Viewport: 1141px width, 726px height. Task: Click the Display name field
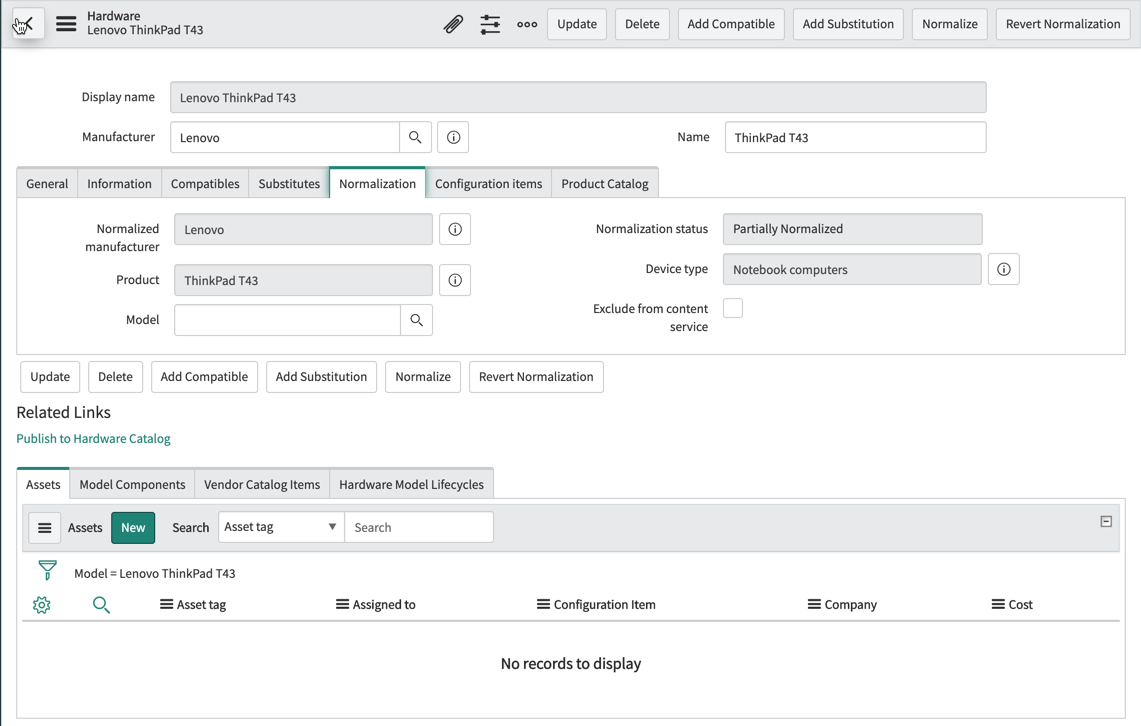[579, 97]
